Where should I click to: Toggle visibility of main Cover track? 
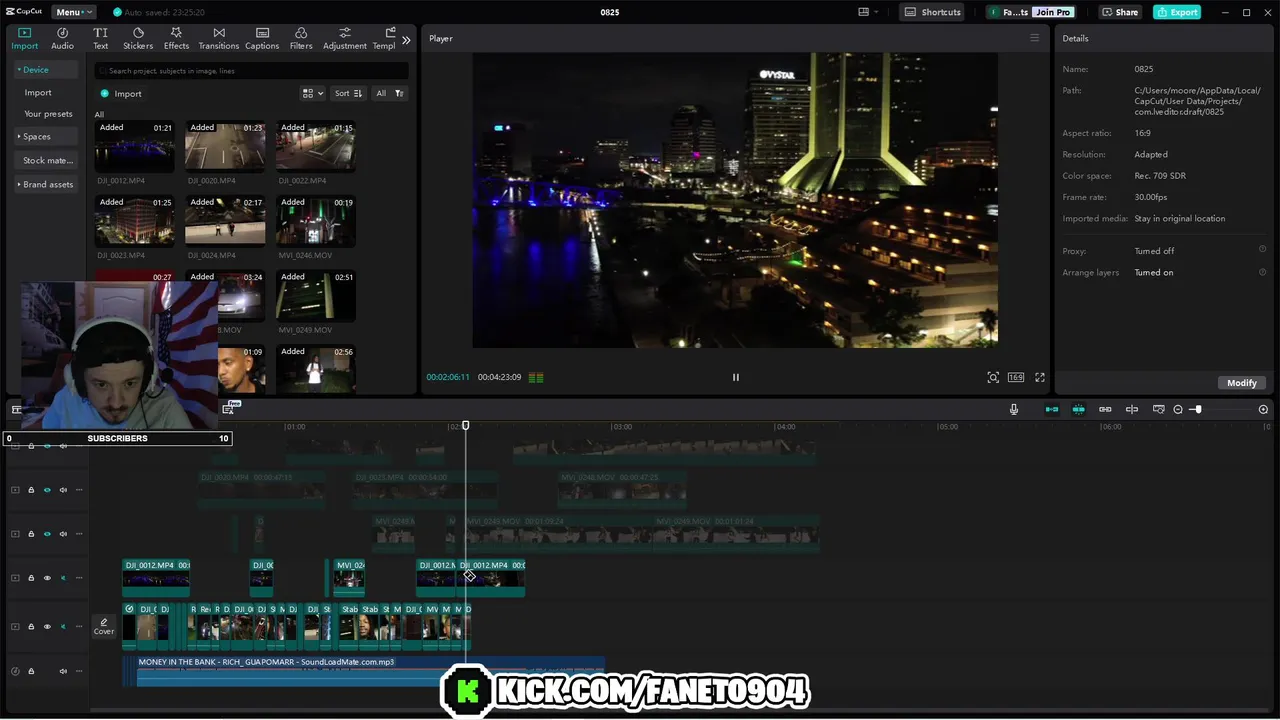(x=47, y=627)
